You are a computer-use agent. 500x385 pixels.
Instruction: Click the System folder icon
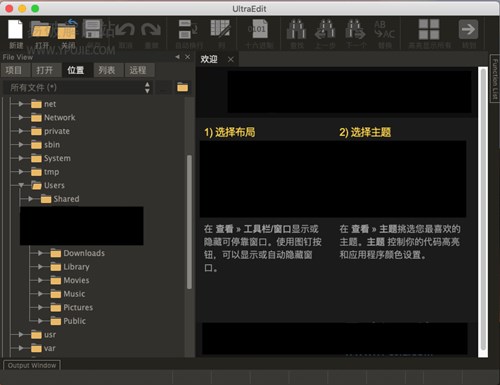(36, 158)
